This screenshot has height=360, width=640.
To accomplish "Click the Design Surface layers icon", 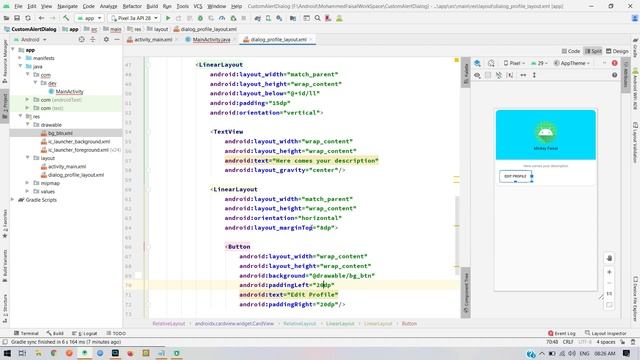I will (477, 63).
